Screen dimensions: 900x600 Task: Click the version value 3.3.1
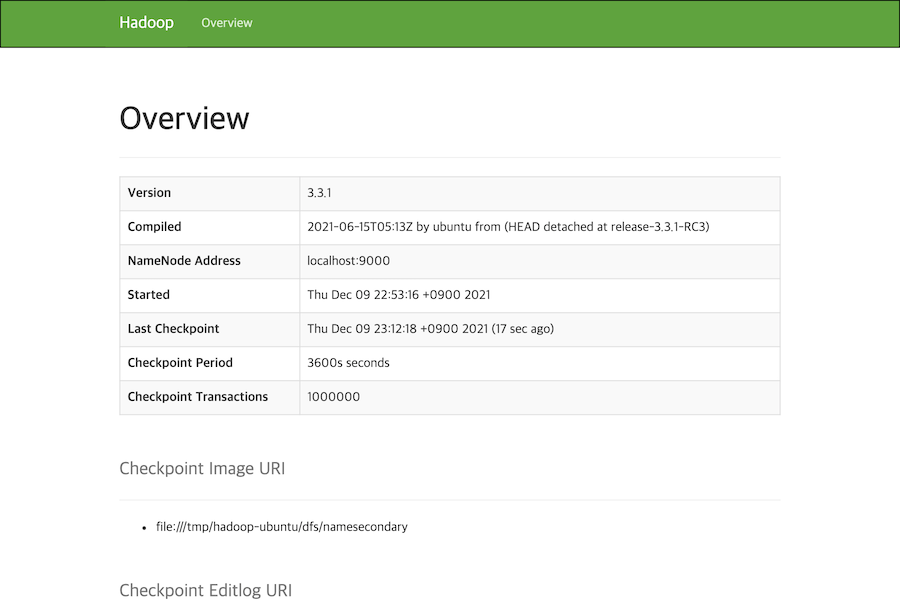coord(320,193)
